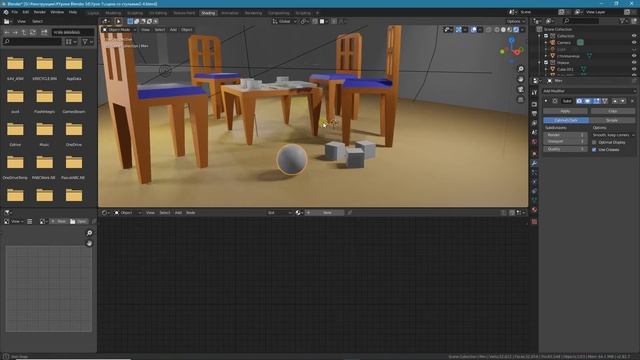This screenshot has width=640, height=360.
Task: Switch to the Layout workspace tab
Action: (x=93, y=13)
